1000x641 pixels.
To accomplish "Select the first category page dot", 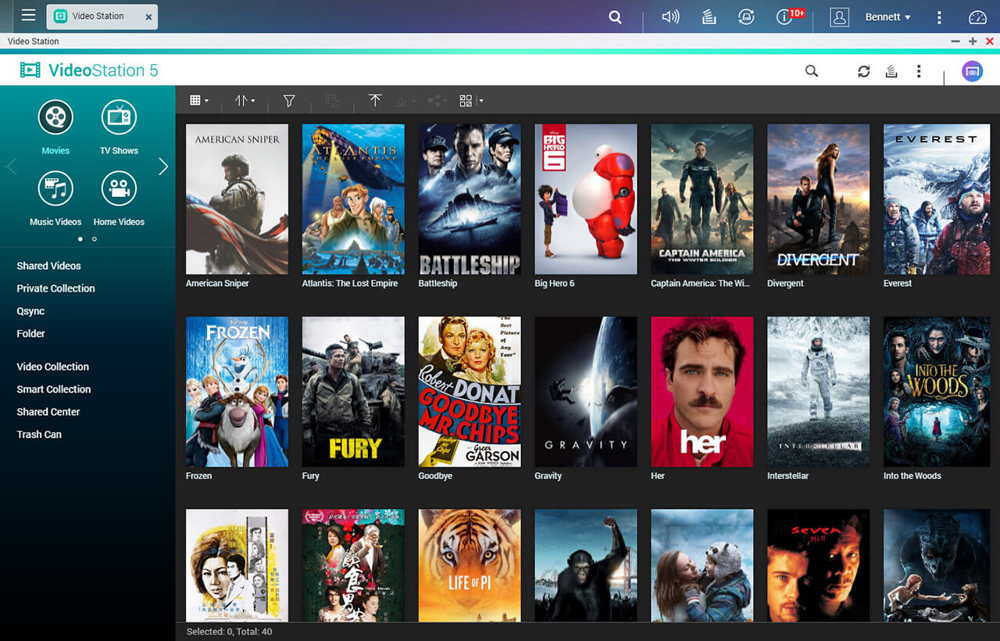I will pyautogui.click(x=80, y=239).
